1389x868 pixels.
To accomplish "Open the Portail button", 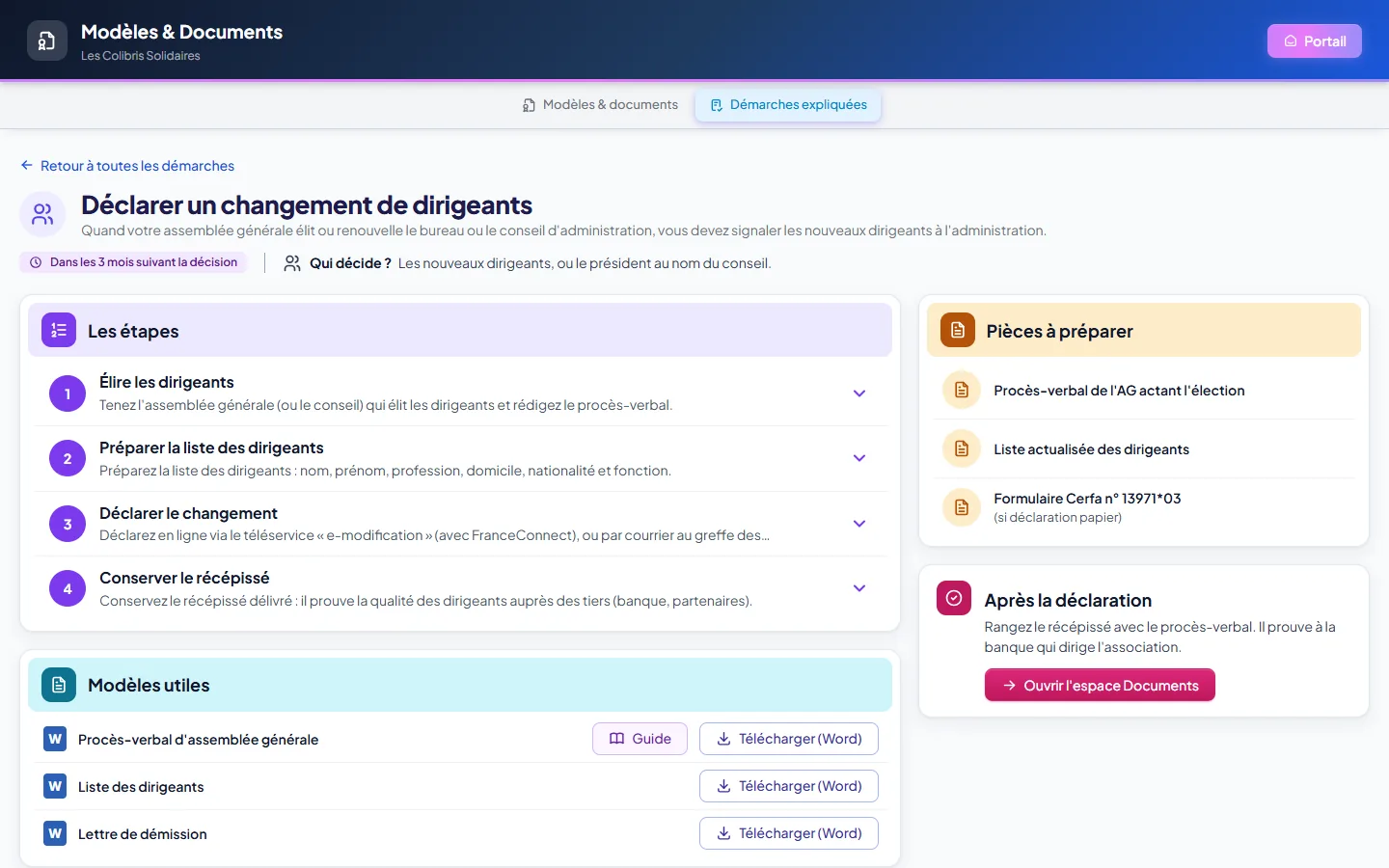I will click(x=1314, y=41).
